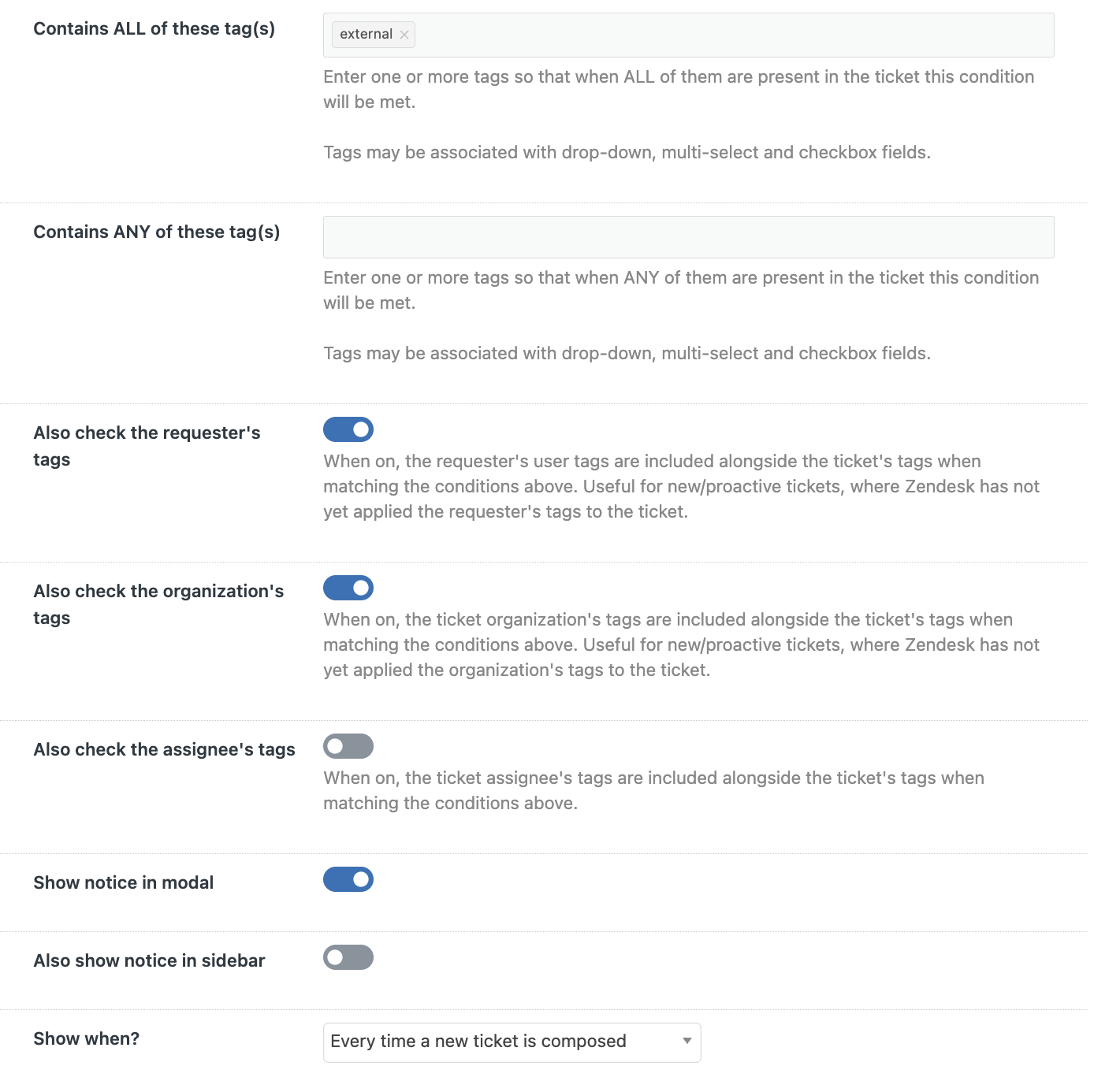Click the Also show notice in sidebar label
Viewport: 1094px width, 1092px height.
[x=149, y=960]
